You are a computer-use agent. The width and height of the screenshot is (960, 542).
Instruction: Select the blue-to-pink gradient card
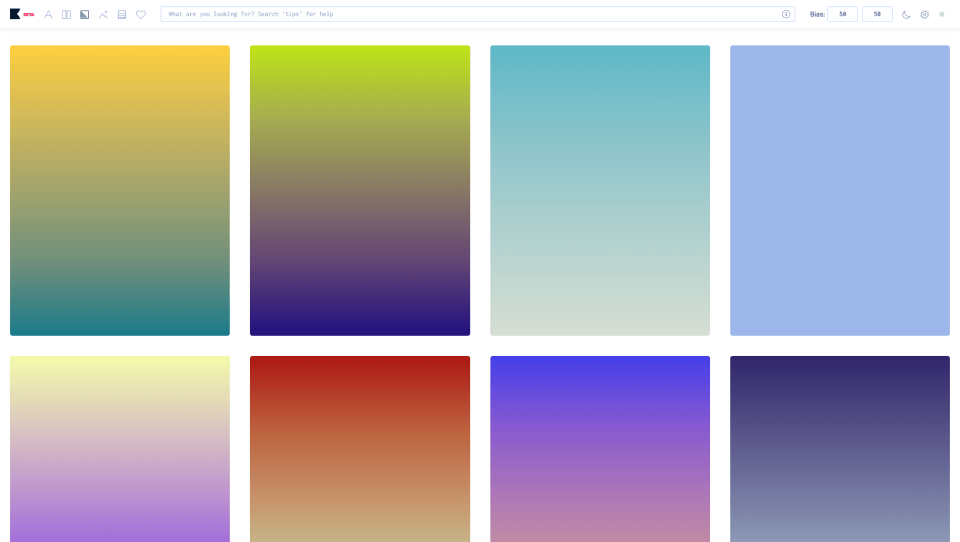pos(600,448)
